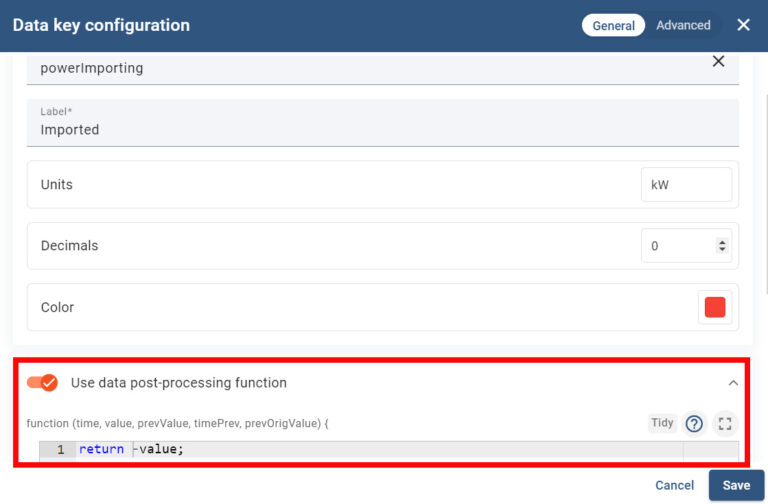Click the Units field showing kW

(x=685, y=185)
